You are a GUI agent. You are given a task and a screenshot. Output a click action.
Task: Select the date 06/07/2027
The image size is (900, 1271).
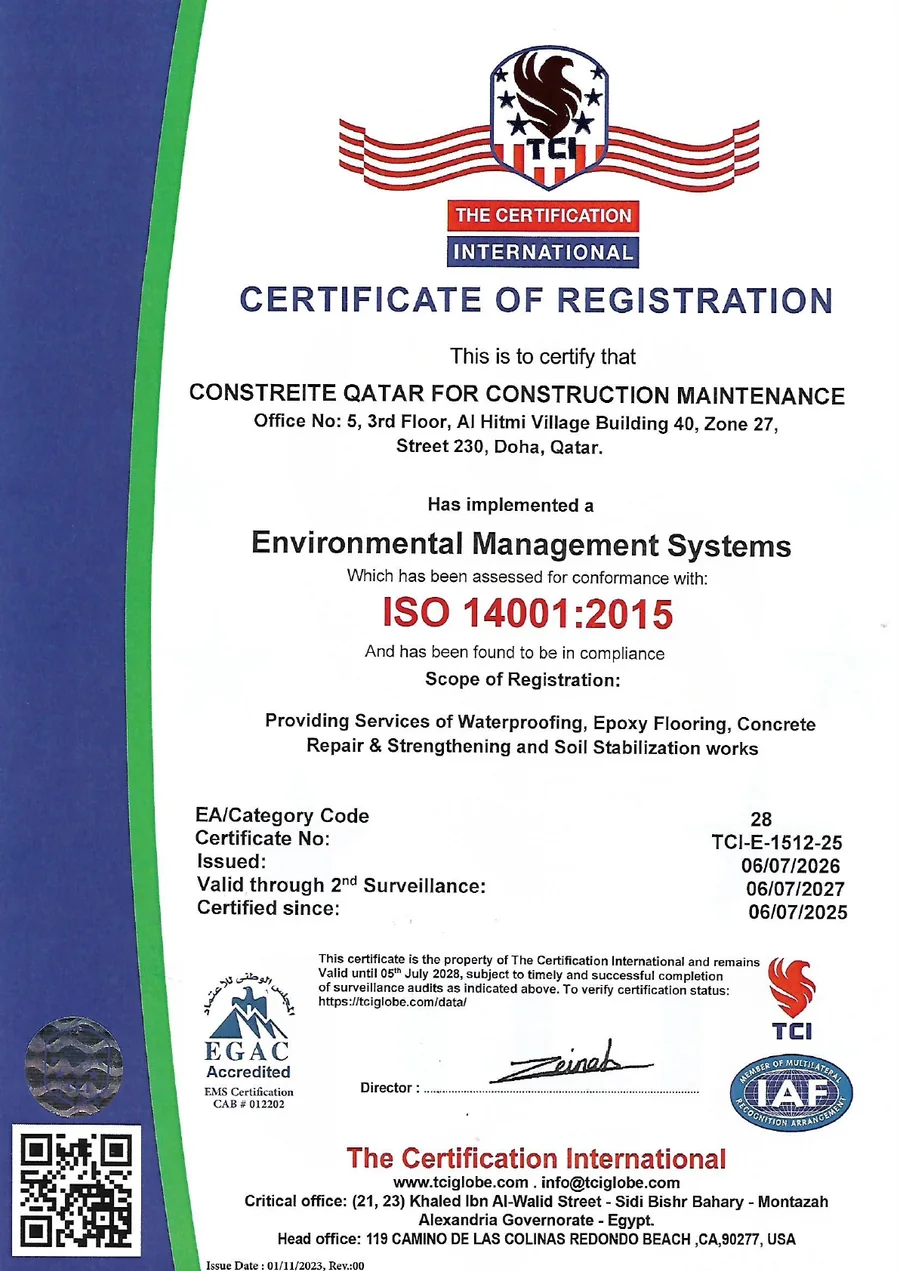(796, 889)
